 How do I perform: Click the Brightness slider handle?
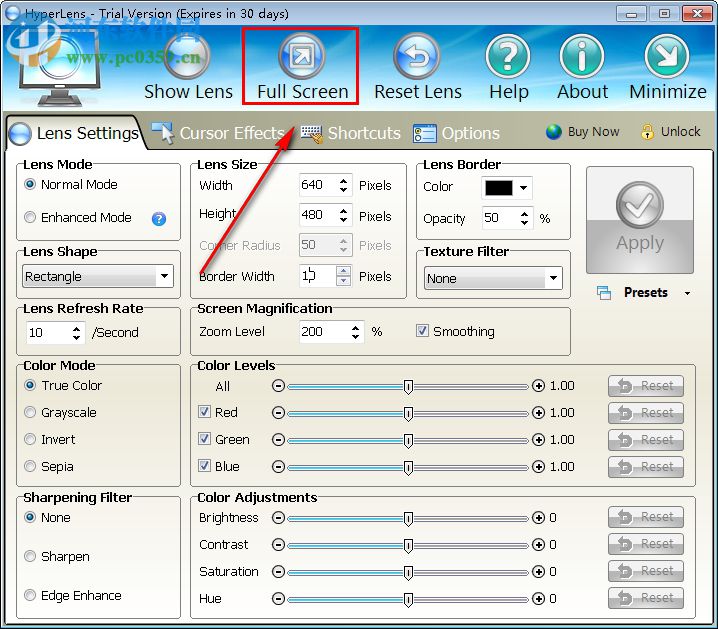point(408,519)
